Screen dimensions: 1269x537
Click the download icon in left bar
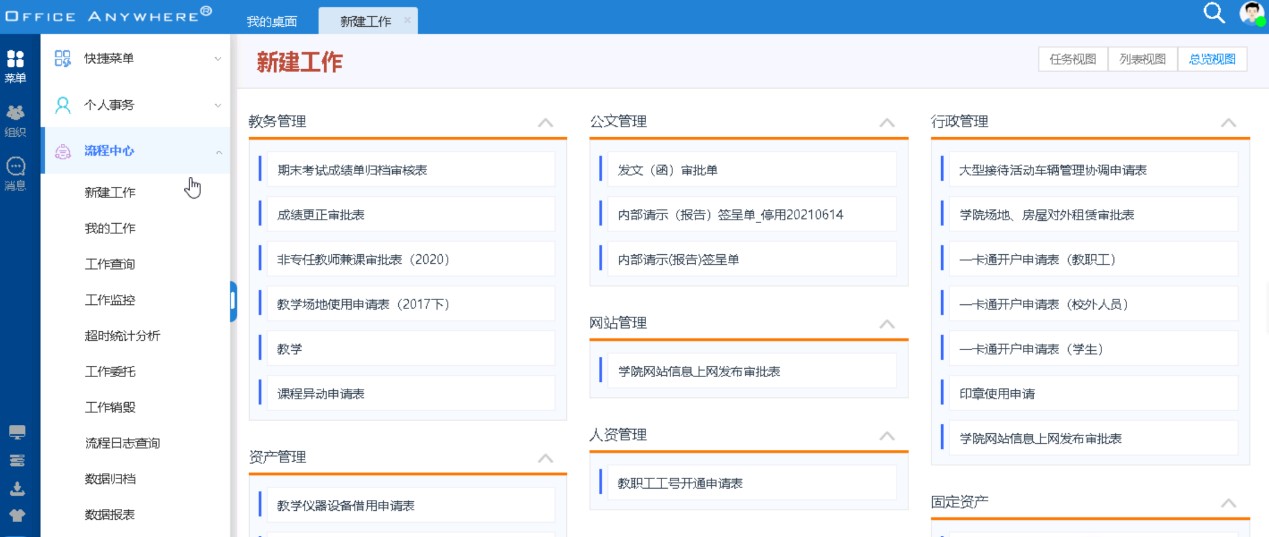coord(17,489)
